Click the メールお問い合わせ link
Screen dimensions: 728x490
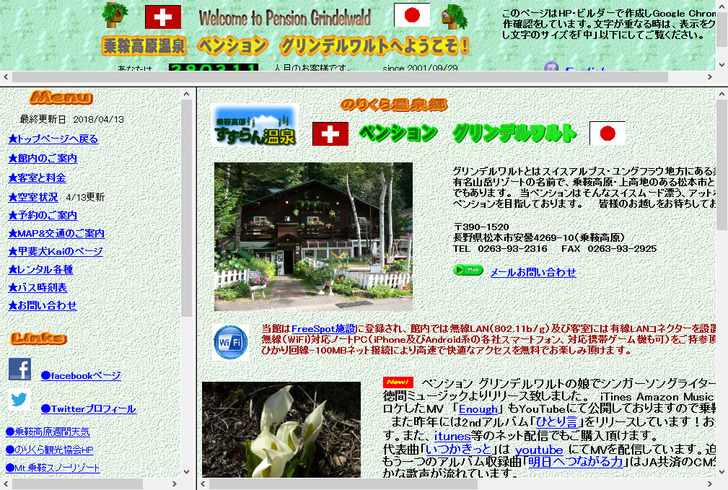tap(532, 271)
